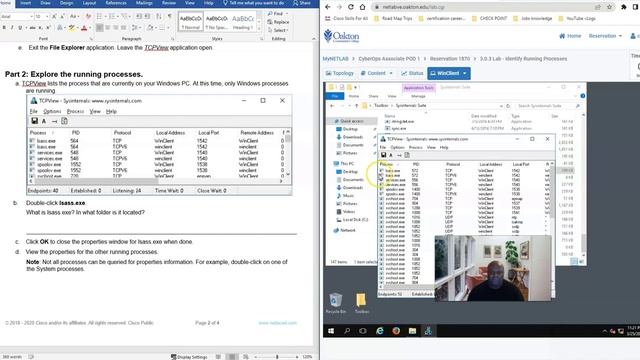Apply the Heading 1 style
Viewport: 640px width, 360px height.
(243, 22)
